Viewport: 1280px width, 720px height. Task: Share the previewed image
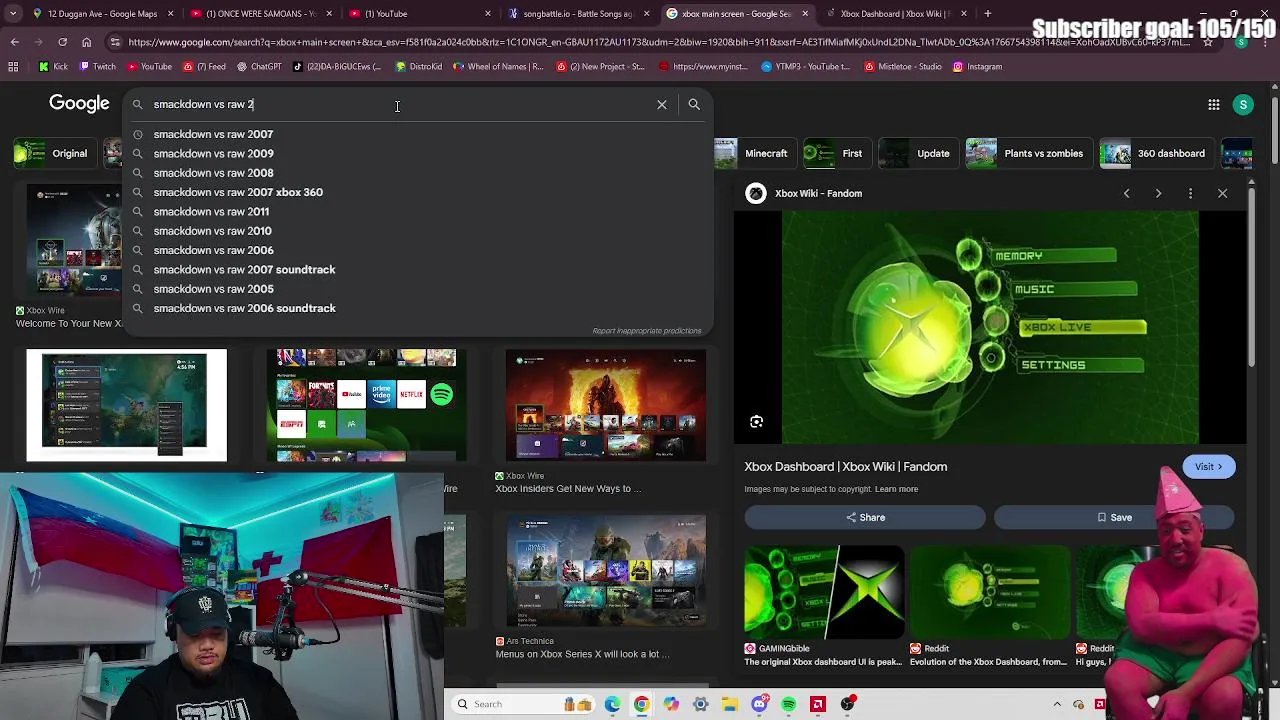[865, 517]
